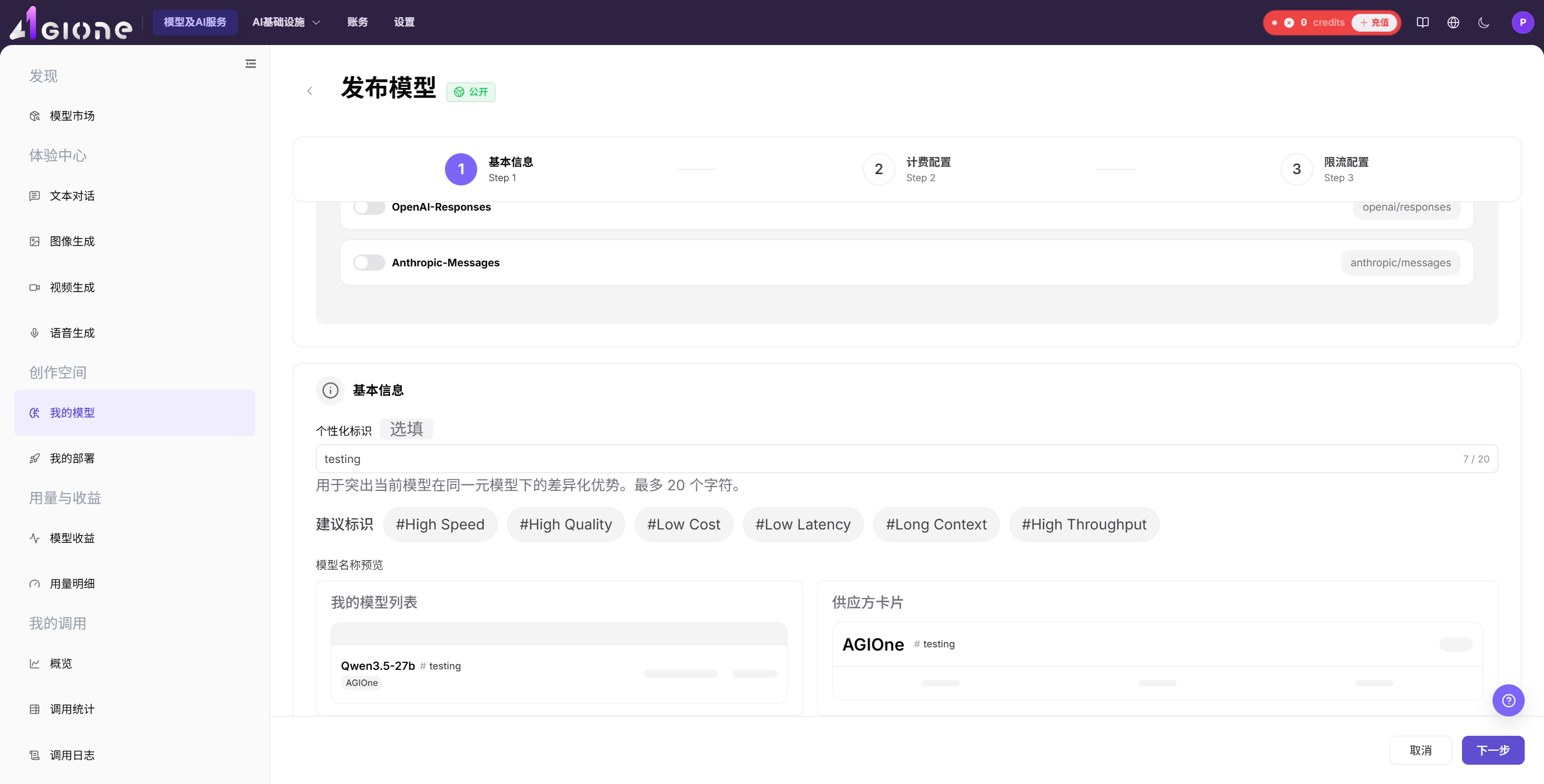Click AGIOne title in supplier card

tap(873, 645)
